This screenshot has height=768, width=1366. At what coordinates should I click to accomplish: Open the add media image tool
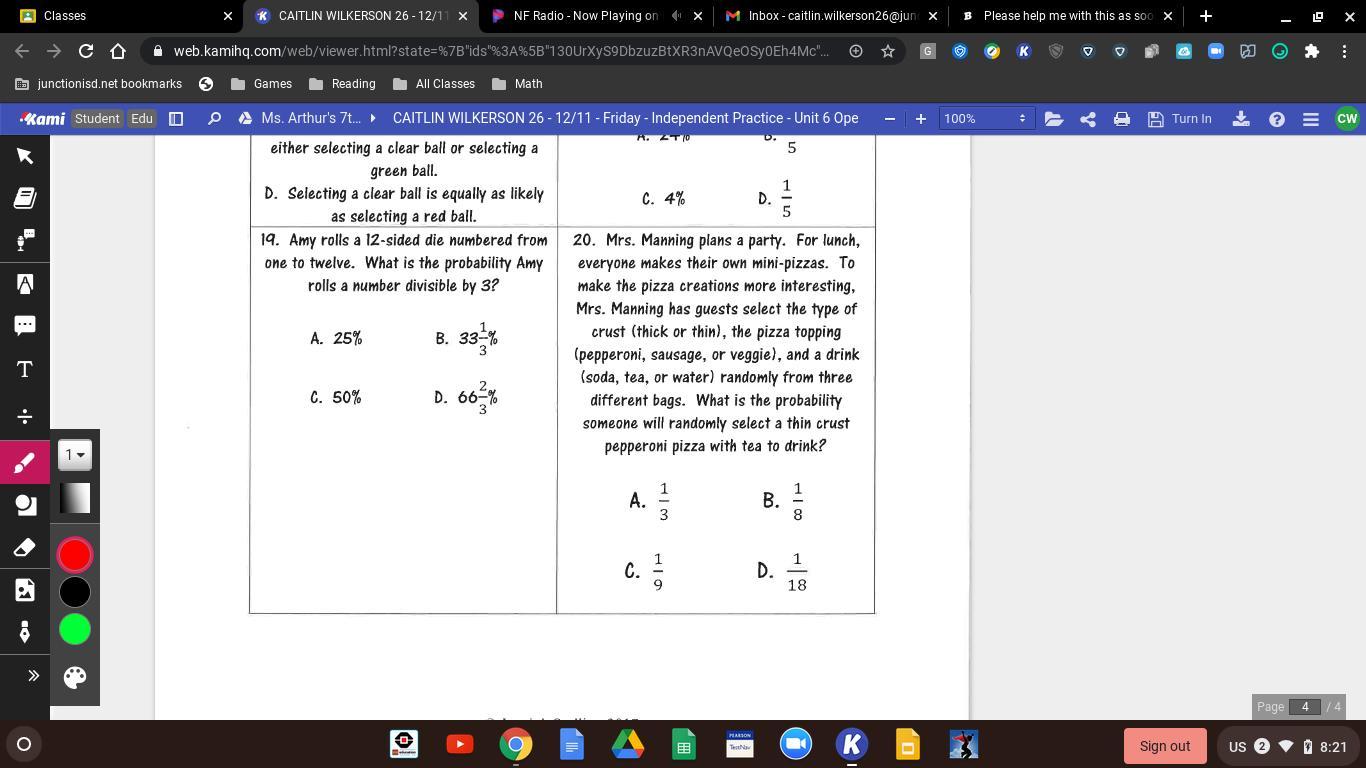[x=25, y=590]
